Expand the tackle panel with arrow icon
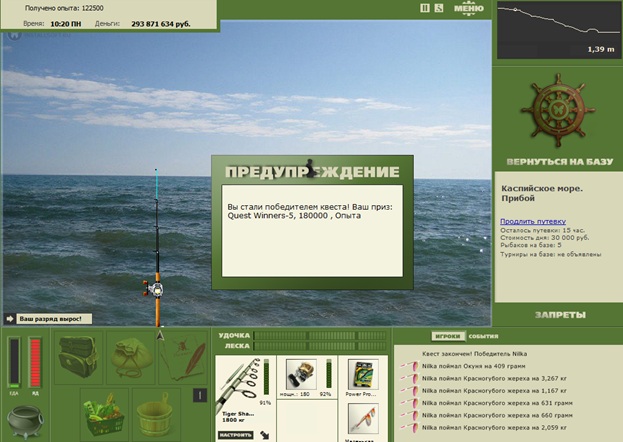 (264, 435)
